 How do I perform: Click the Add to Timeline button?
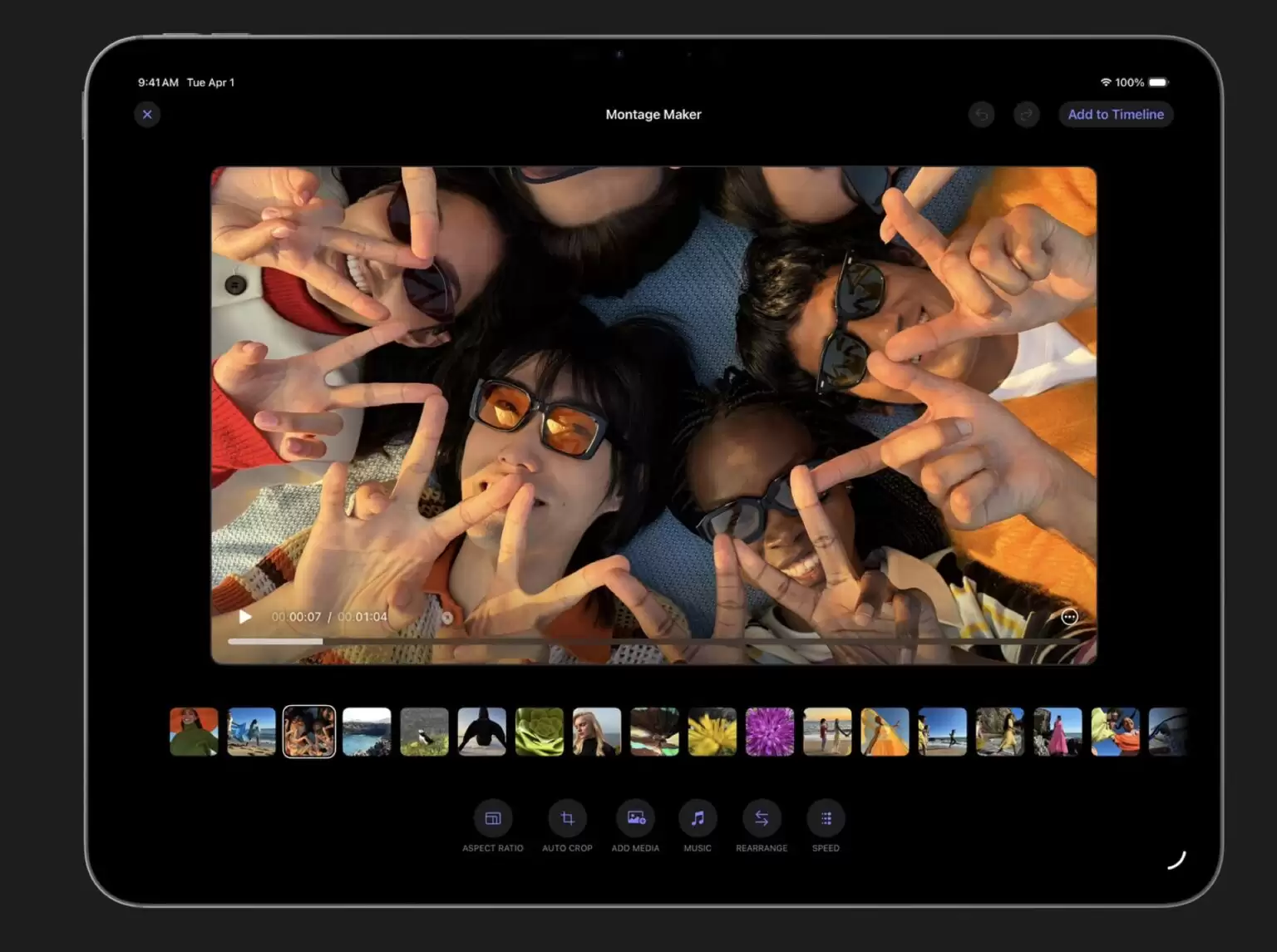pos(1115,114)
